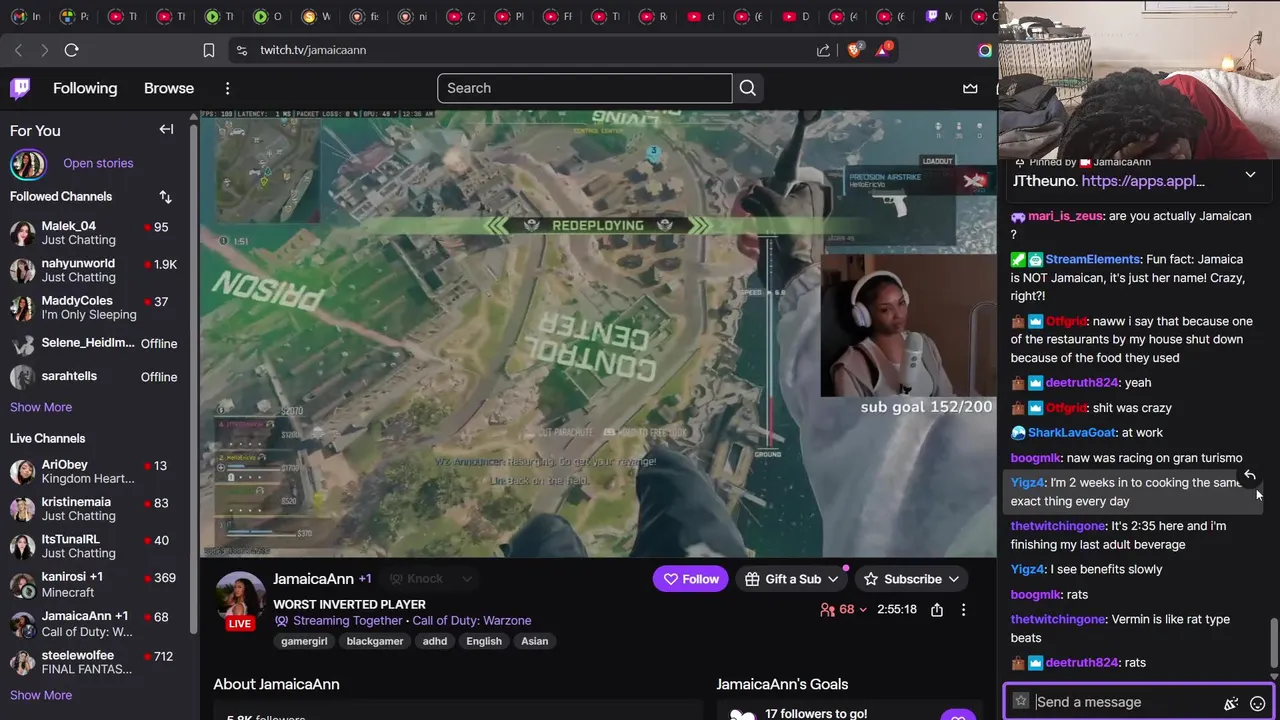Open the Brave Shields icon
Viewport: 1280px width, 720px height.
pyautogui.click(x=854, y=50)
